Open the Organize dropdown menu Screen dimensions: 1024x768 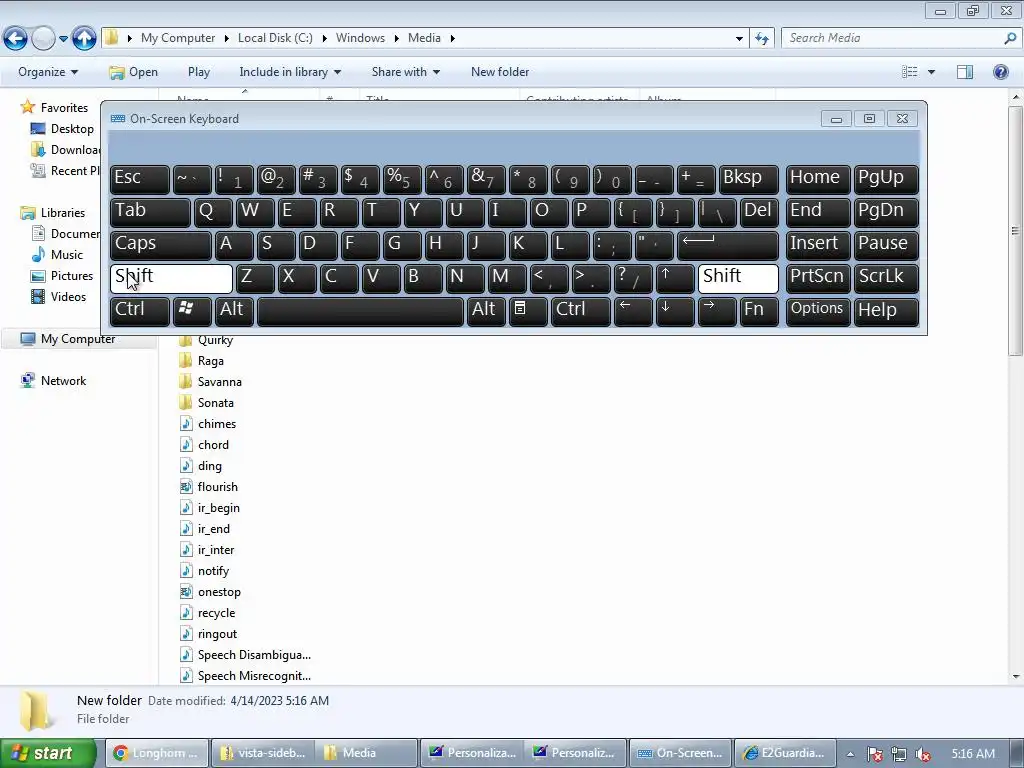pos(48,72)
